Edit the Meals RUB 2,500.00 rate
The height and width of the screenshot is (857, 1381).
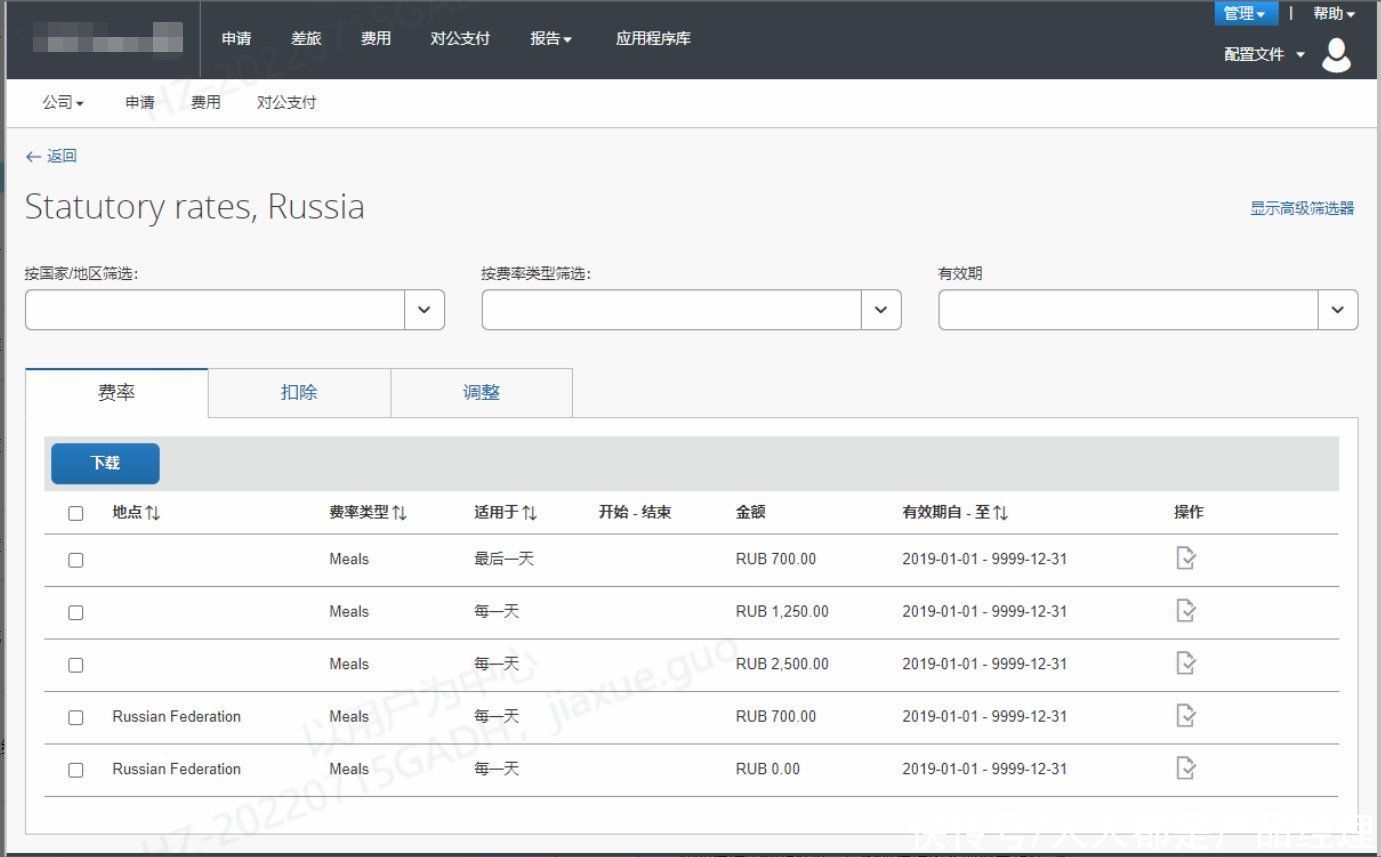pos(1186,664)
